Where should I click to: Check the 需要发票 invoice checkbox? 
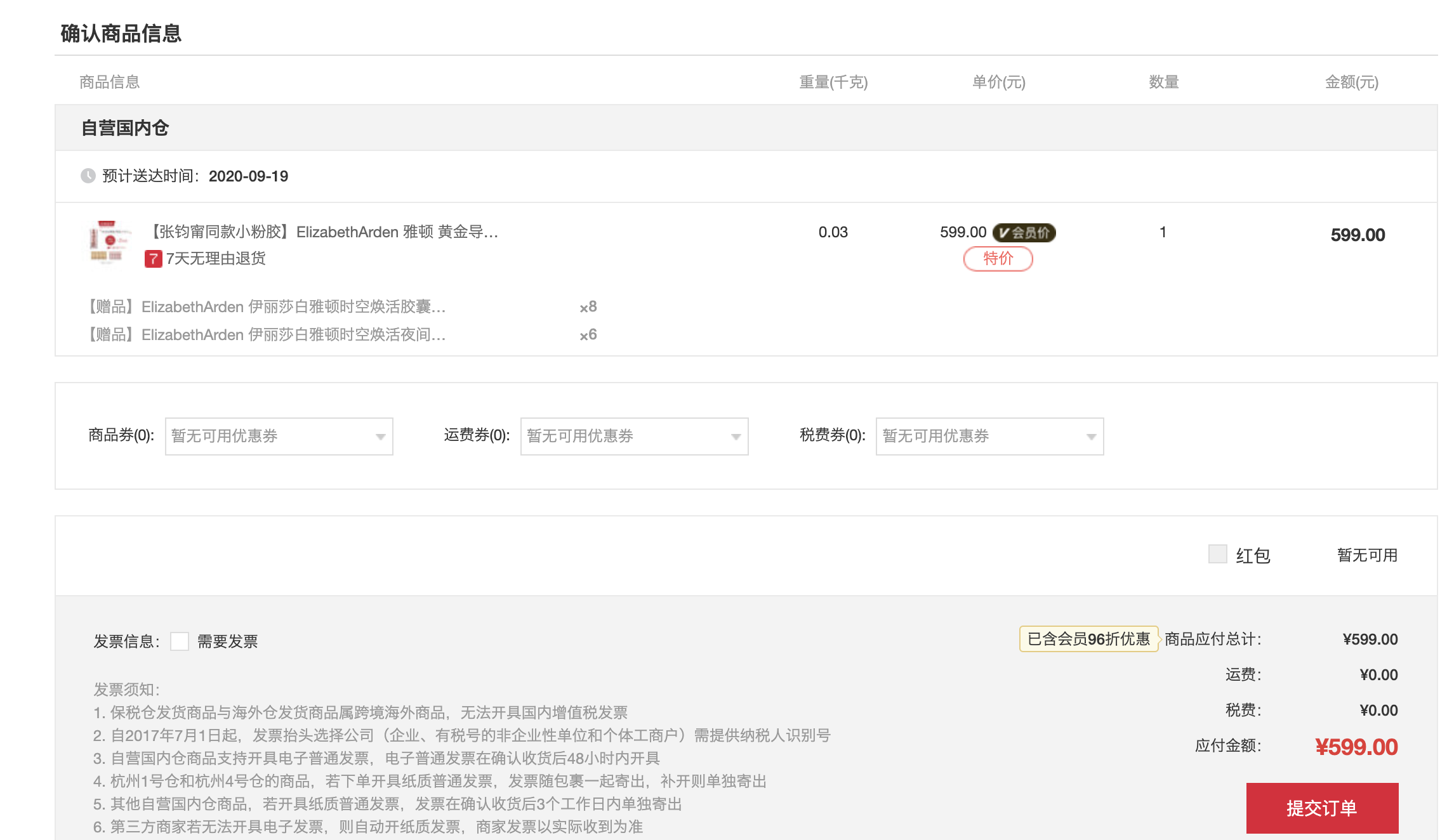(180, 641)
